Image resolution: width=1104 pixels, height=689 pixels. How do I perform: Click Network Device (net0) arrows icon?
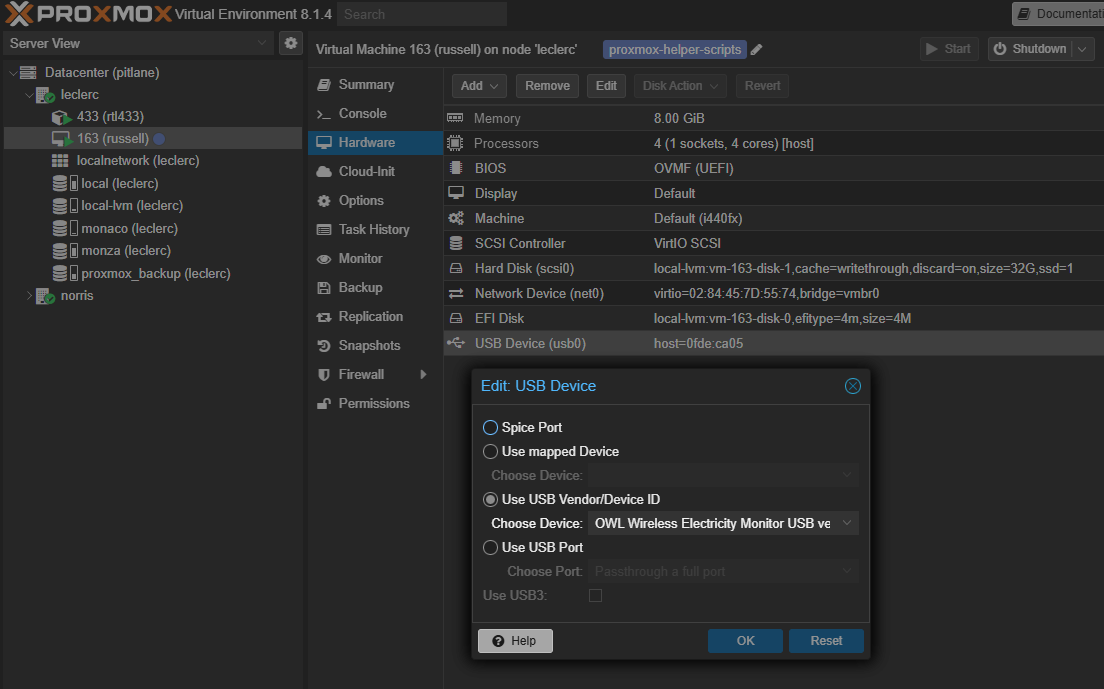(456, 293)
